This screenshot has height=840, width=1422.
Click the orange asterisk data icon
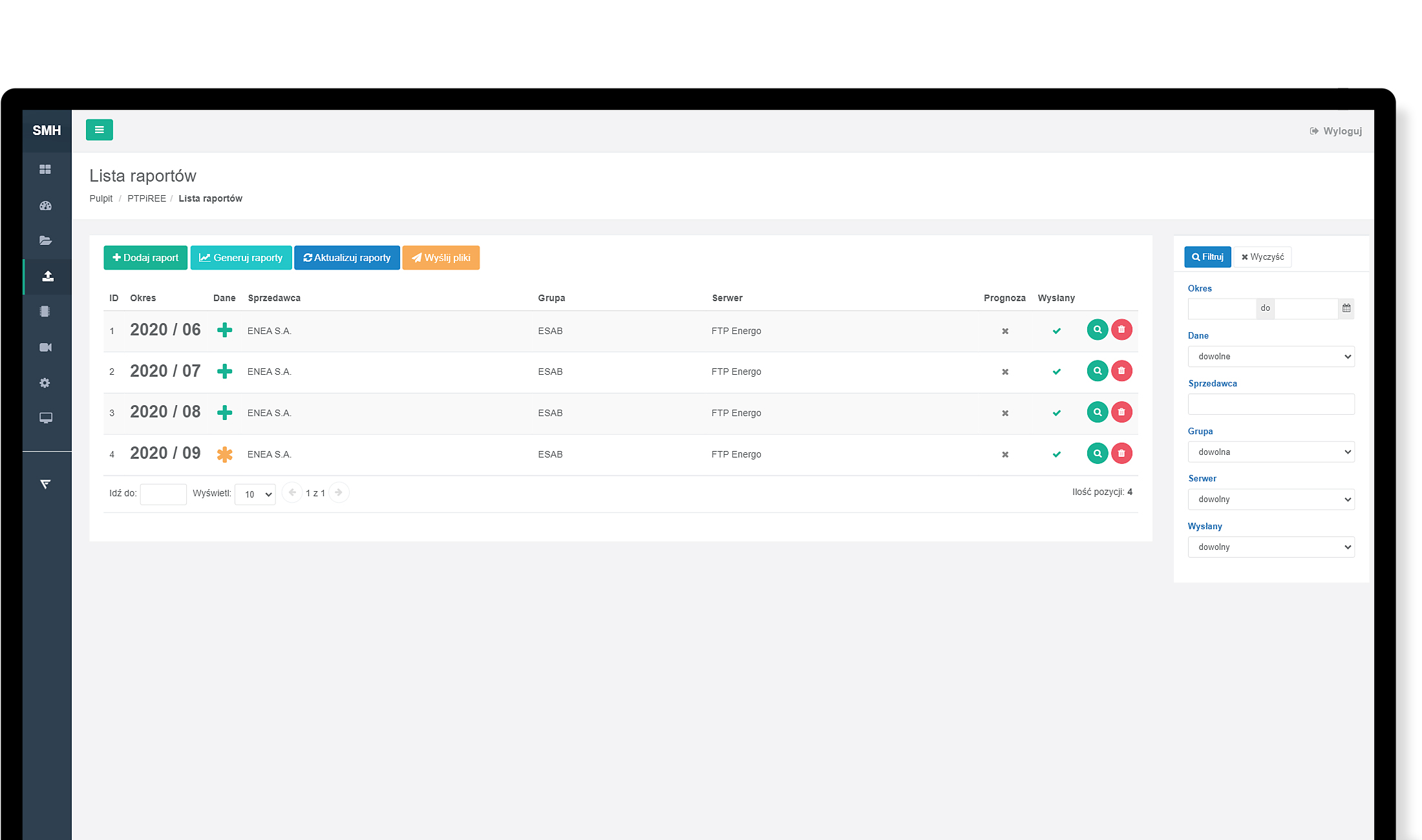click(x=224, y=454)
